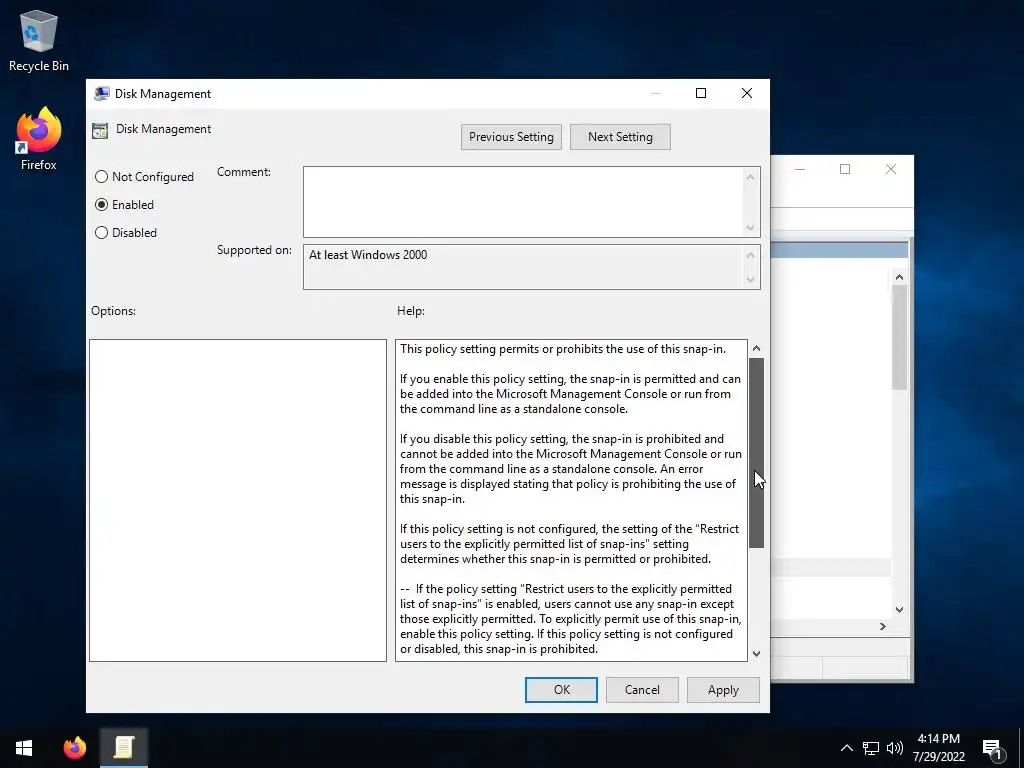The image size is (1024, 768).
Task: Open the Recycle Bin desktop icon
Action: (x=39, y=40)
